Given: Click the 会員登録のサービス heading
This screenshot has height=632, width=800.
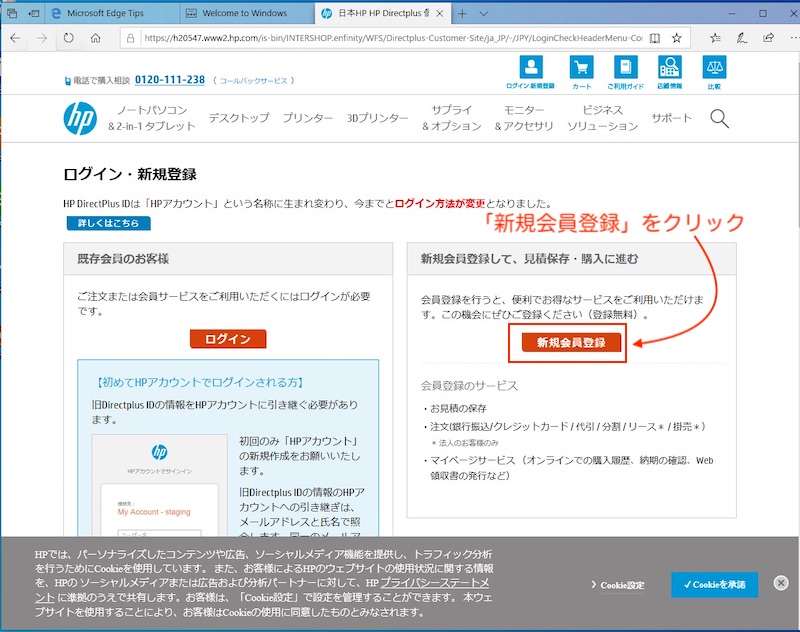Looking at the screenshot, I should pos(469,386).
